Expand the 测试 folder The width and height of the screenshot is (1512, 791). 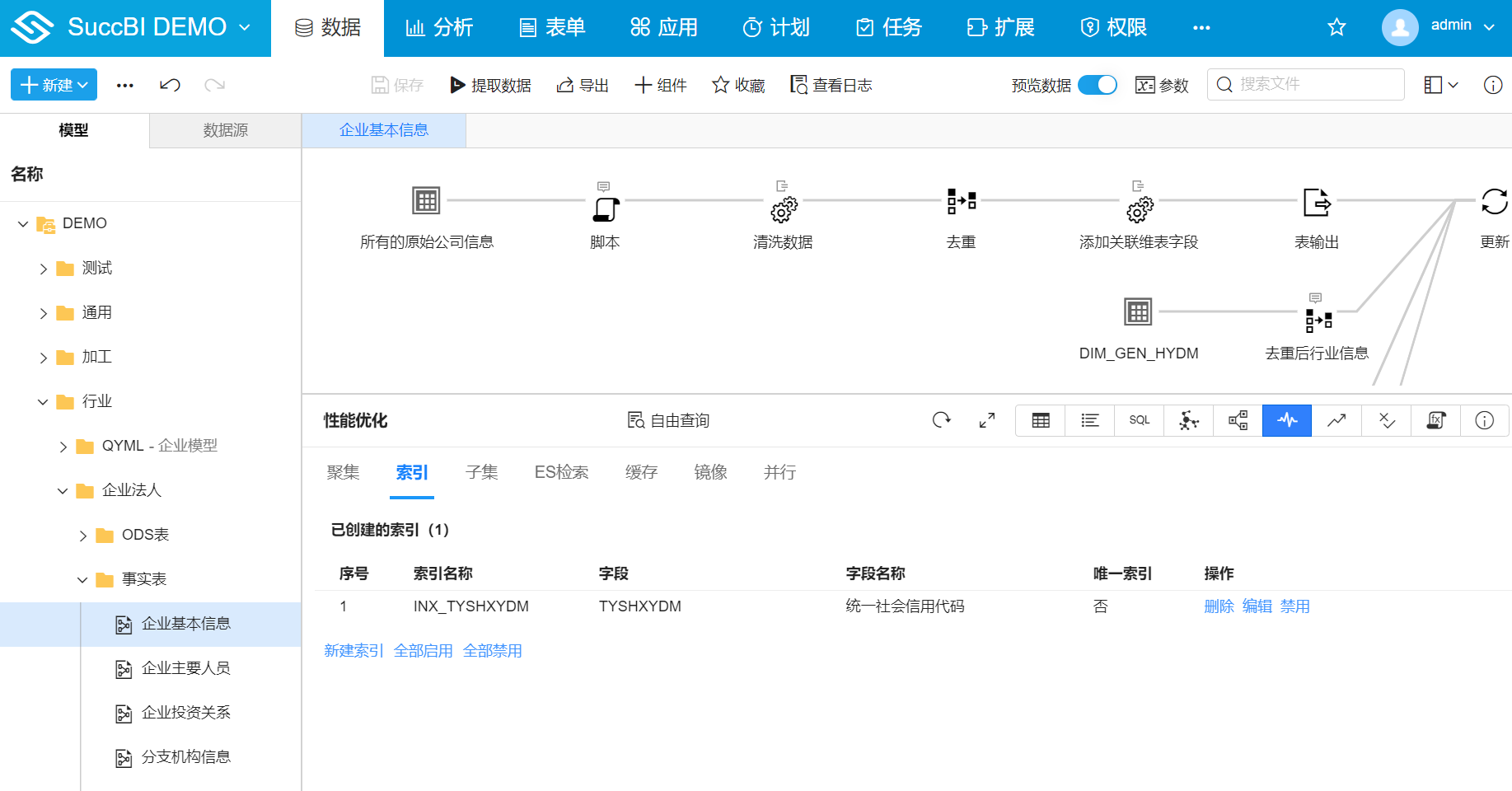(44, 268)
